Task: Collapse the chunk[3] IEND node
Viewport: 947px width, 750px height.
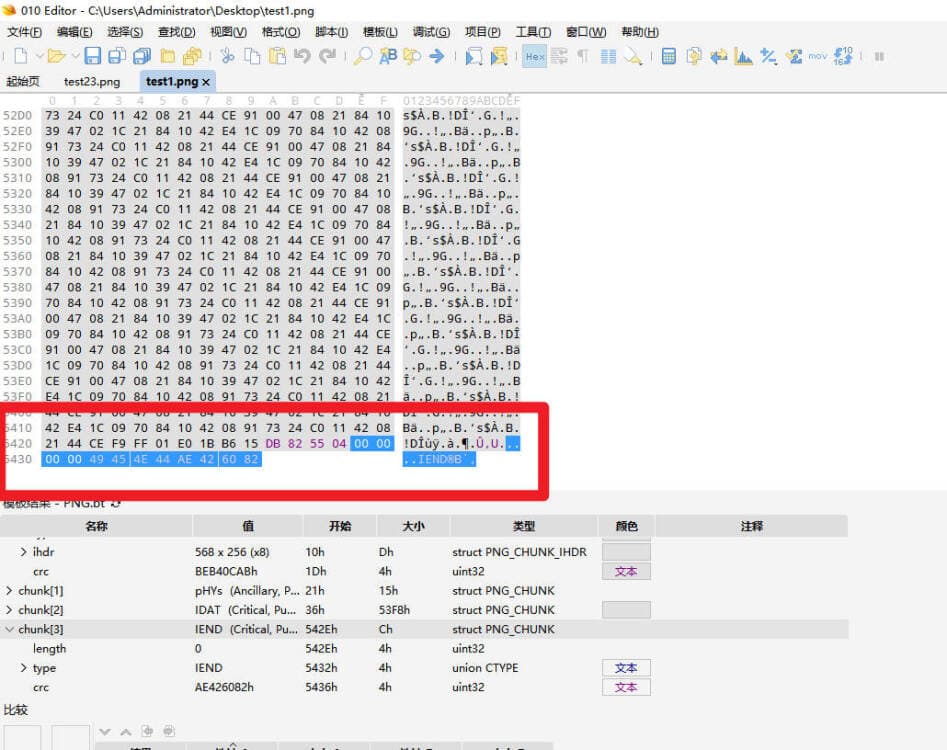Action: 10,630
